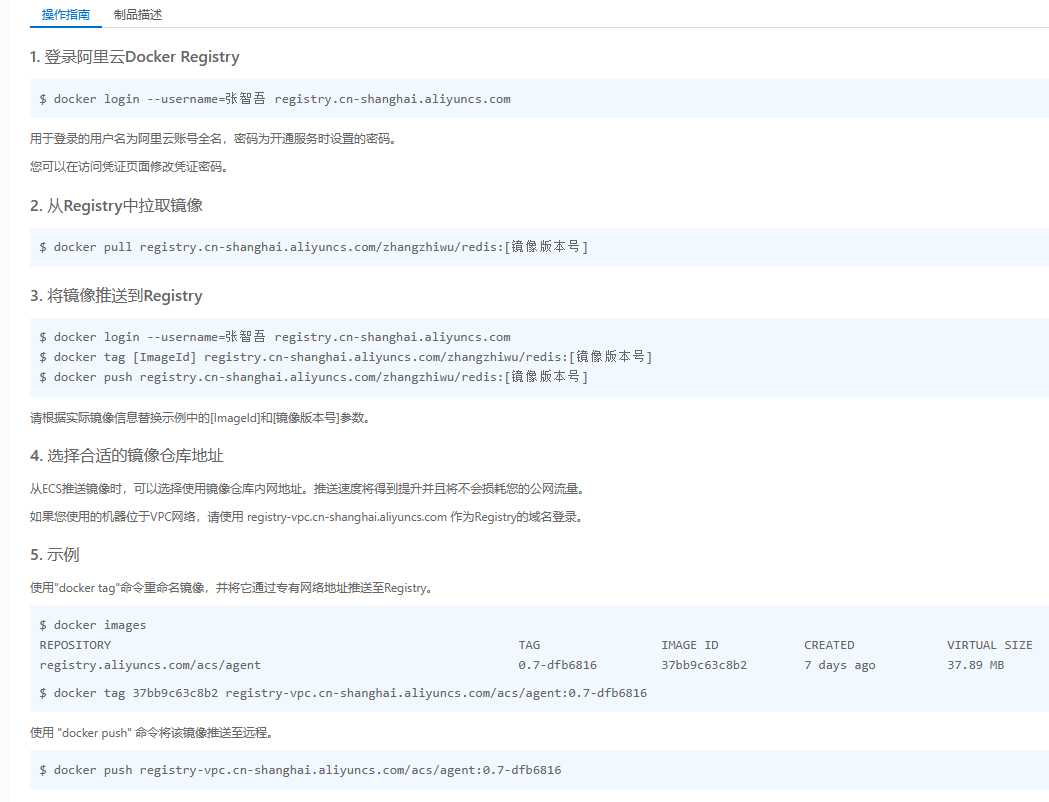
Task: Select the docker images command
Action: pyautogui.click(x=93, y=625)
